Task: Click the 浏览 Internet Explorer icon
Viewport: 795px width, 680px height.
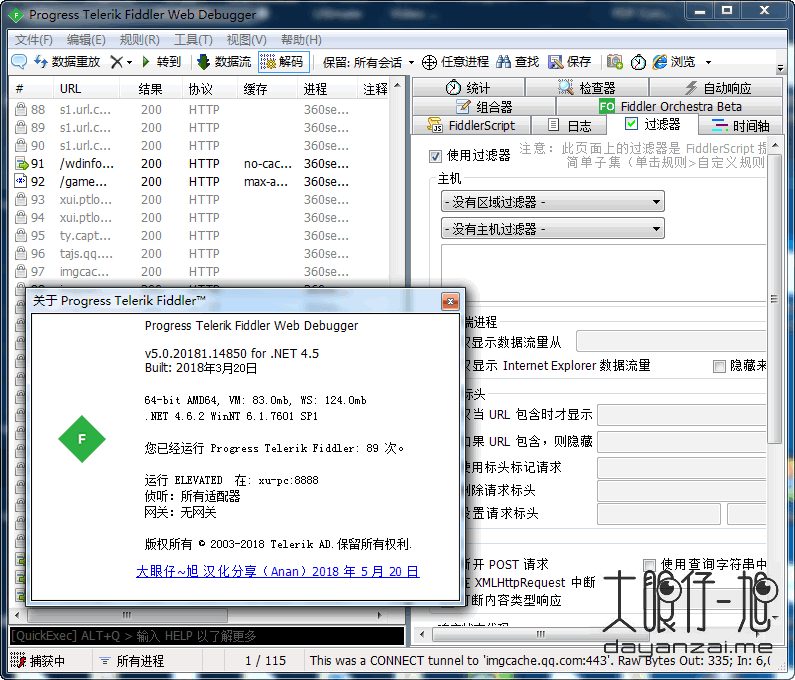Action: click(659, 62)
